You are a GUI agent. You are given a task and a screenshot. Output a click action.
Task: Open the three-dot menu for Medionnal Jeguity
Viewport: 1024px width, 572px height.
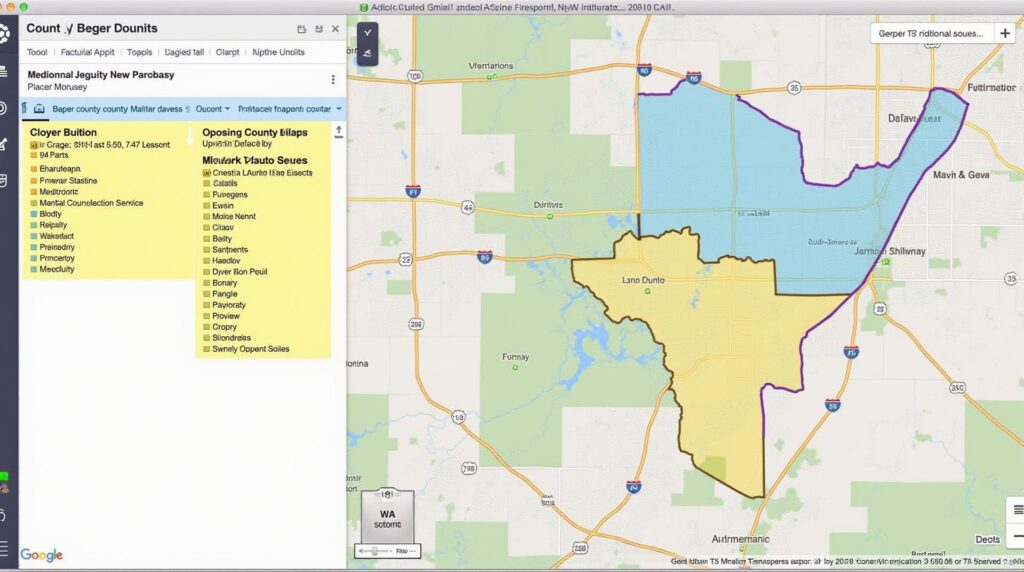click(333, 80)
